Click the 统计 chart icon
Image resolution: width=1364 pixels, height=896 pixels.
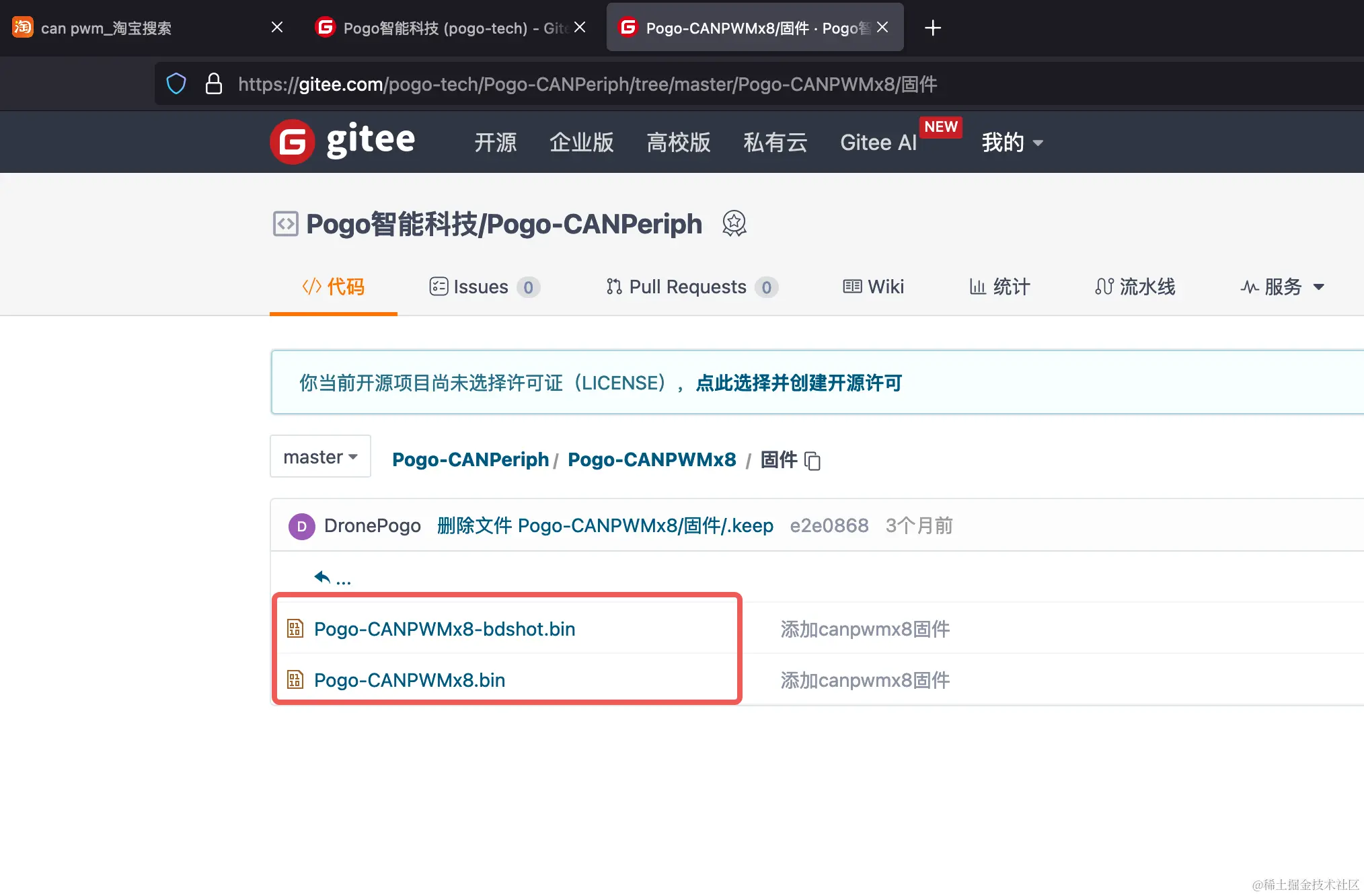[x=979, y=287]
